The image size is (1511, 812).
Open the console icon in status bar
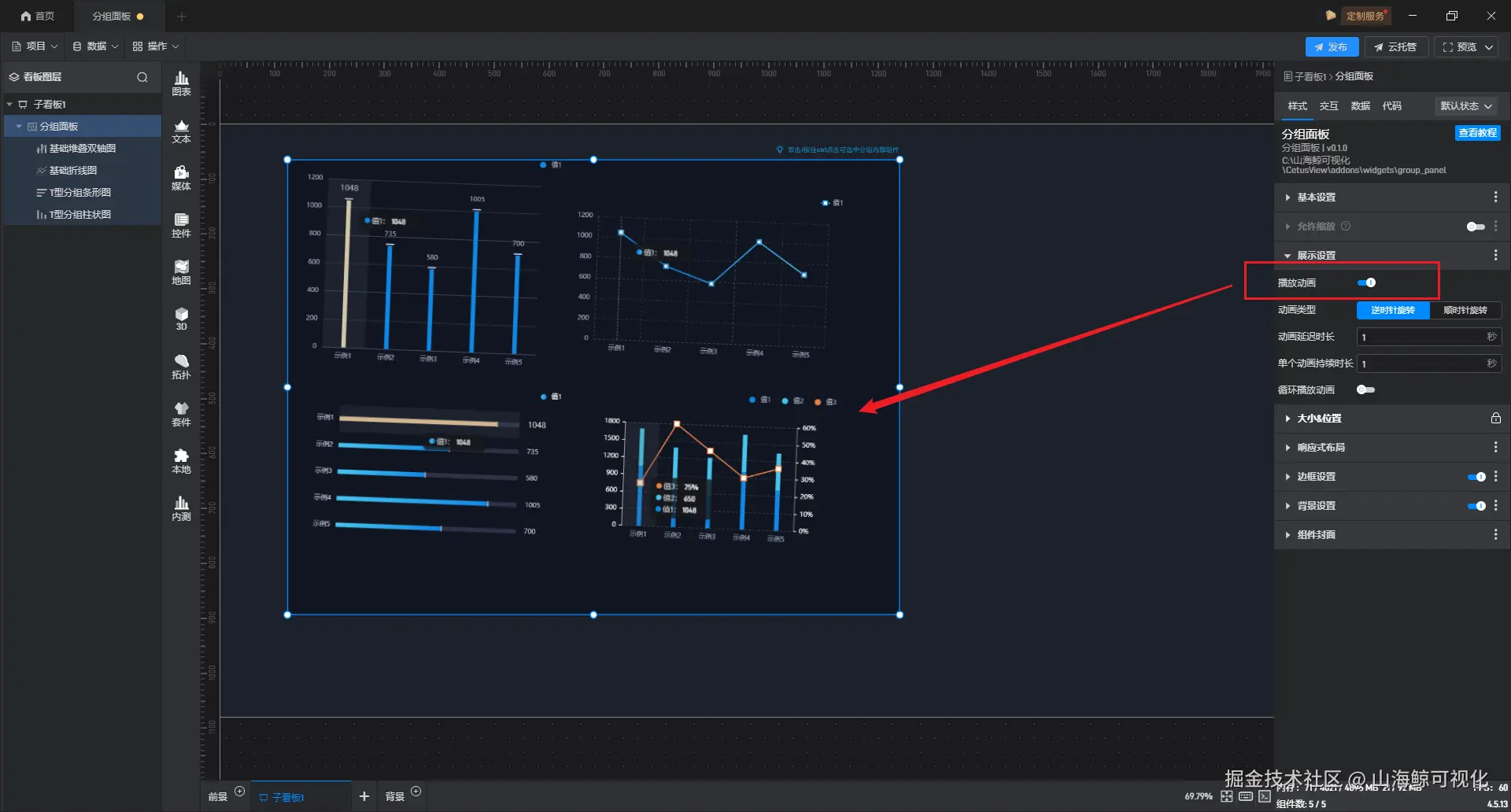tap(1265, 796)
